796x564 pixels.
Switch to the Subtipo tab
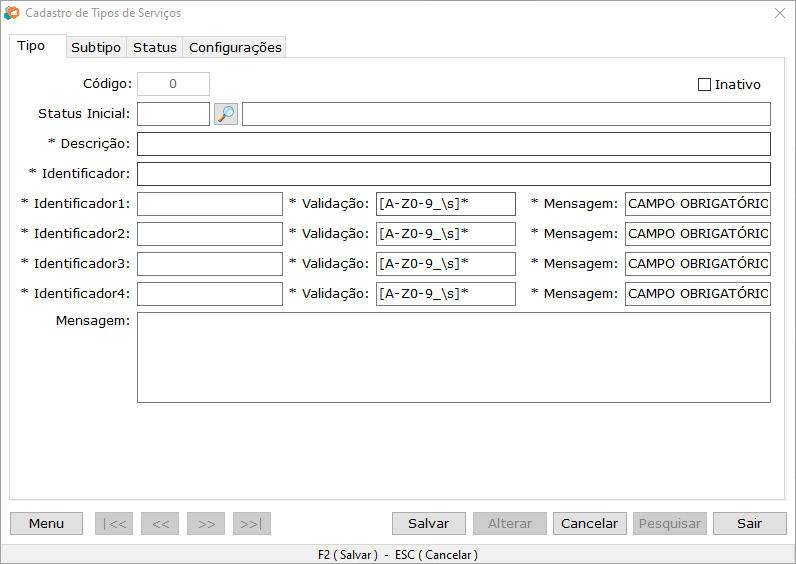96,47
